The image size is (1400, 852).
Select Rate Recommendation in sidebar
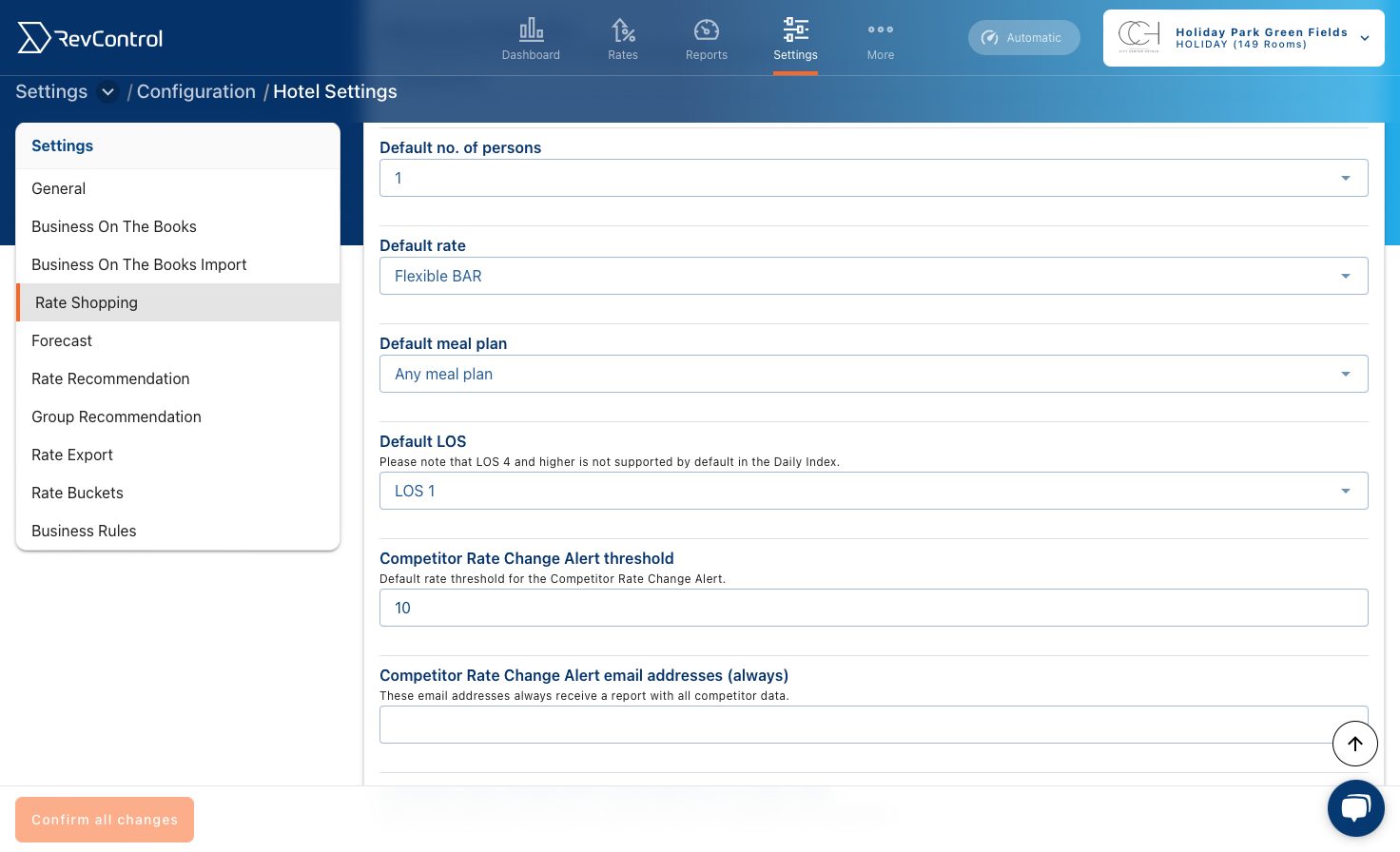[x=178, y=378]
